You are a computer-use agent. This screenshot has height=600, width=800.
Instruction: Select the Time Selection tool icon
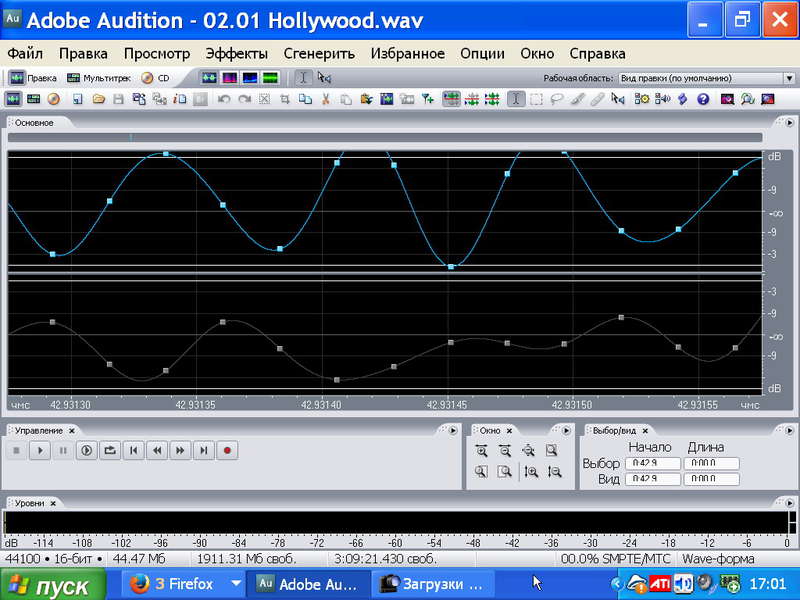(516, 99)
